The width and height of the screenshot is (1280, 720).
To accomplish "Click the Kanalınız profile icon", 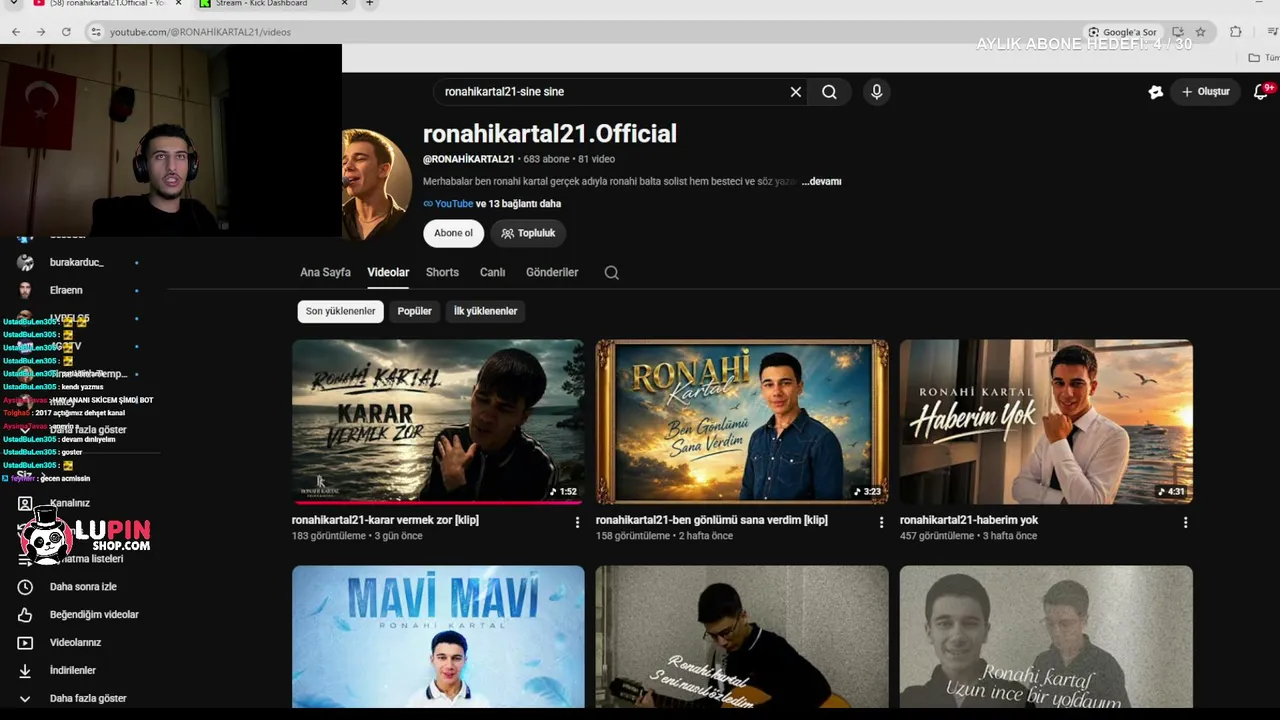I will [x=25, y=503].
